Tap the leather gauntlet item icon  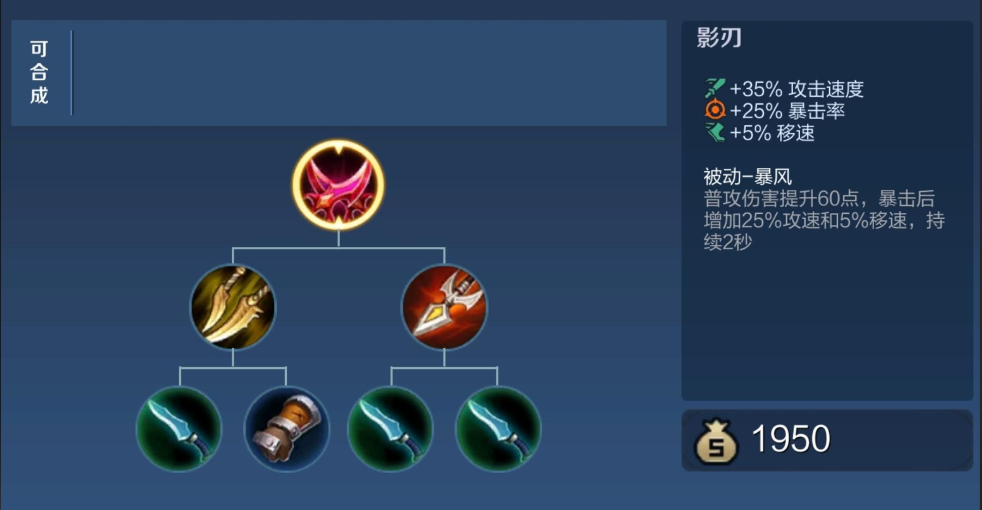286,429
